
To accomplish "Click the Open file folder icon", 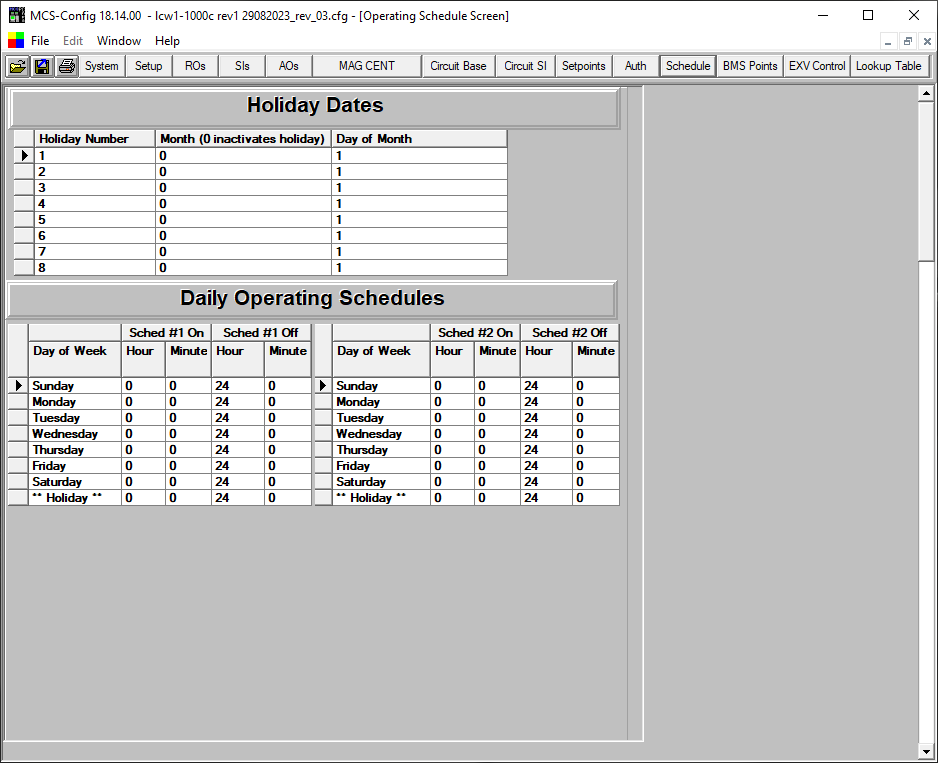I will click(18, 66).
